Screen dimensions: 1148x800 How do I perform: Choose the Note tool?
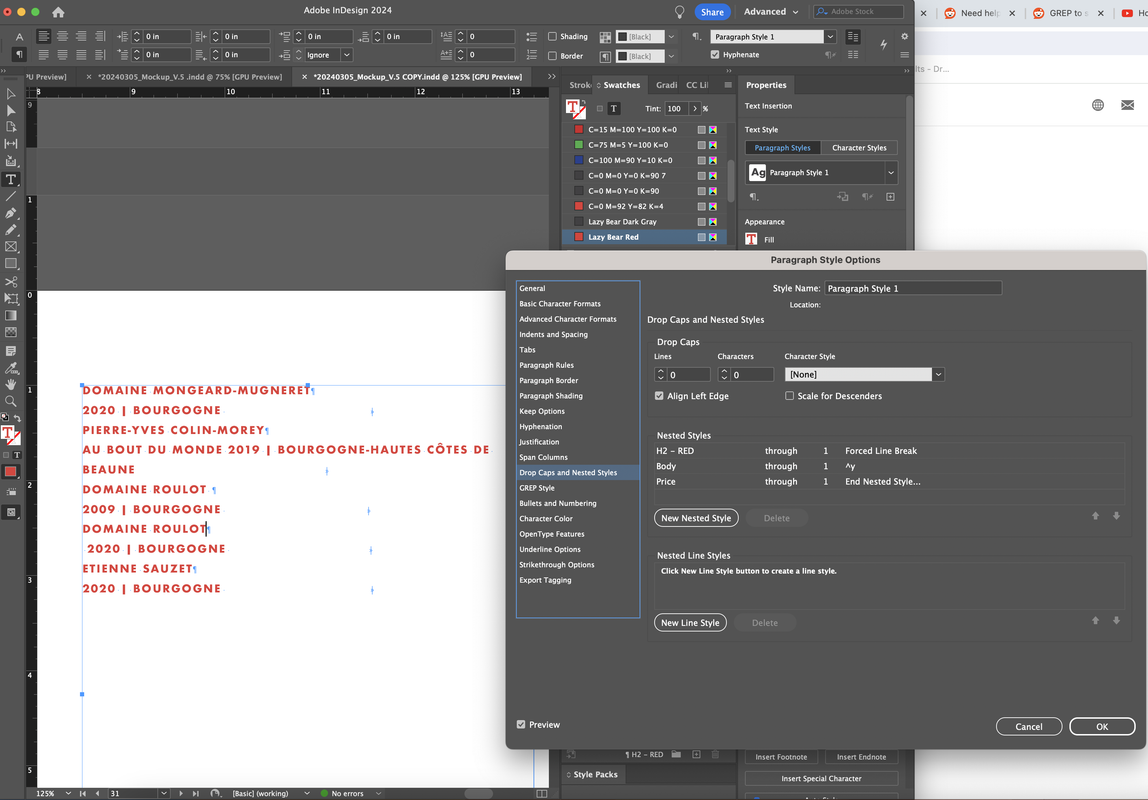(11, 351)
